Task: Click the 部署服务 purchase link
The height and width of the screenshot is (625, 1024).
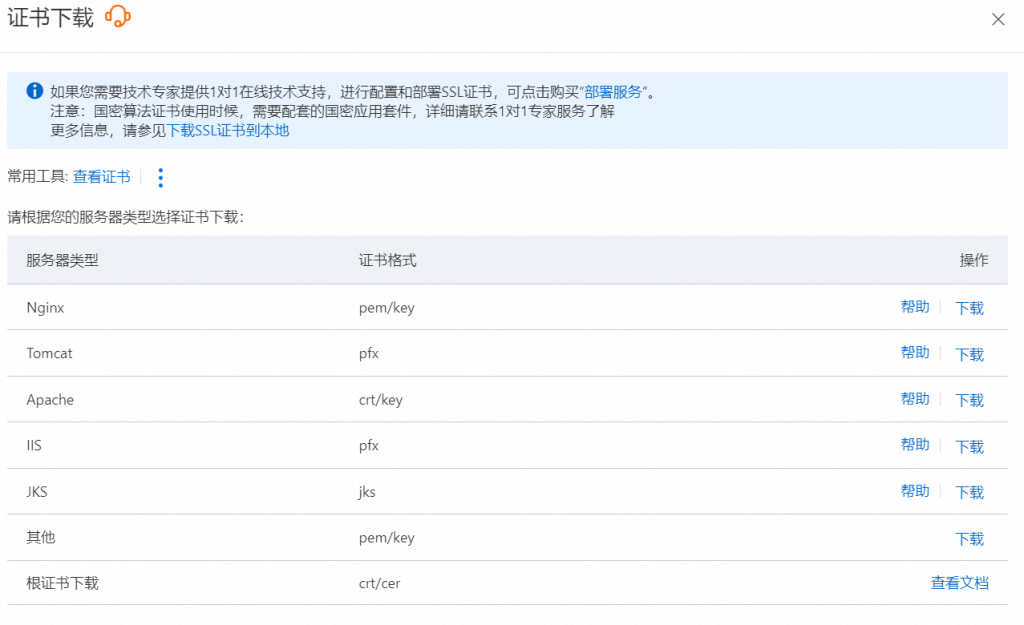Action: point(613,92)
